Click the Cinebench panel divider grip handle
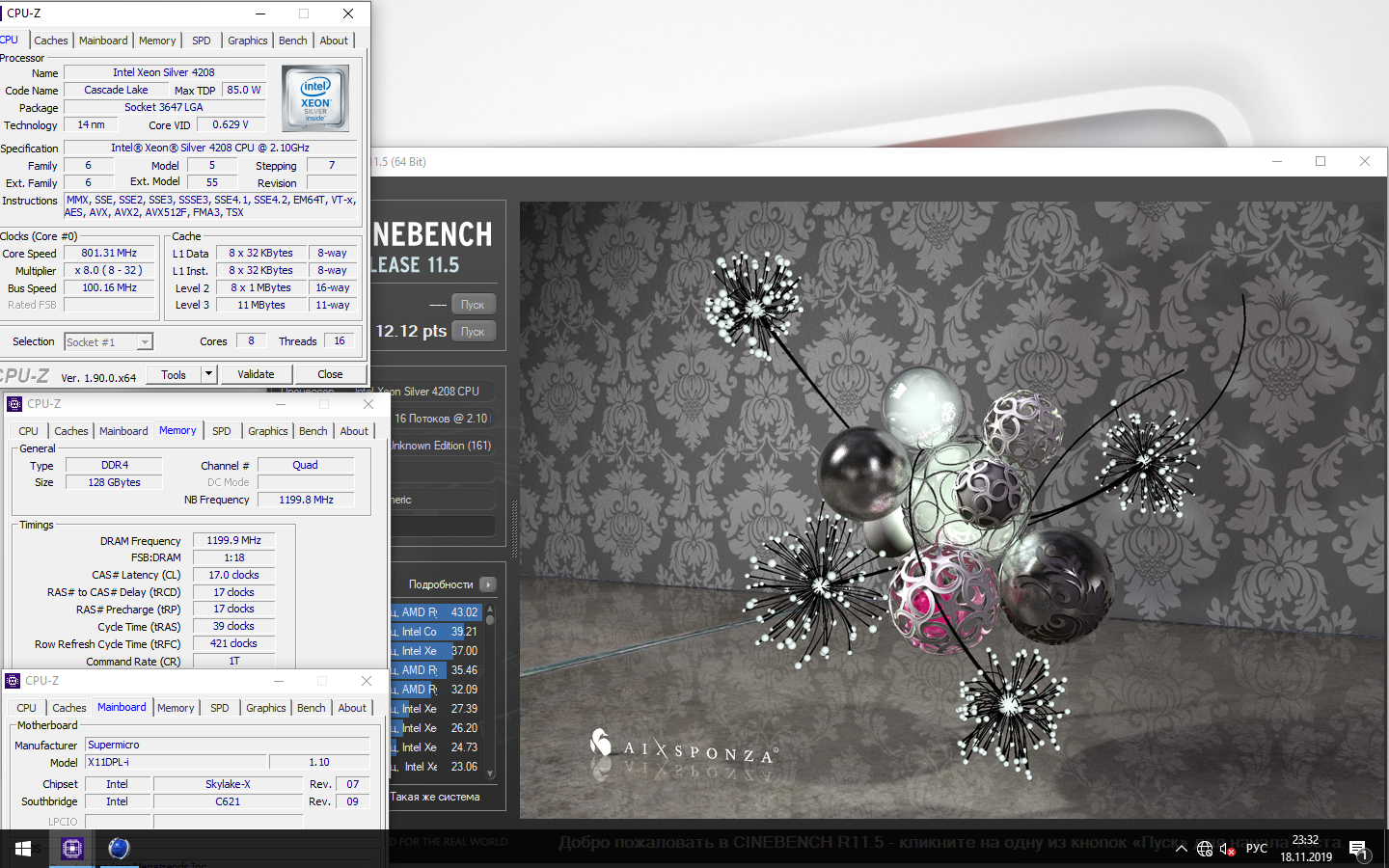 coord(514,529)
